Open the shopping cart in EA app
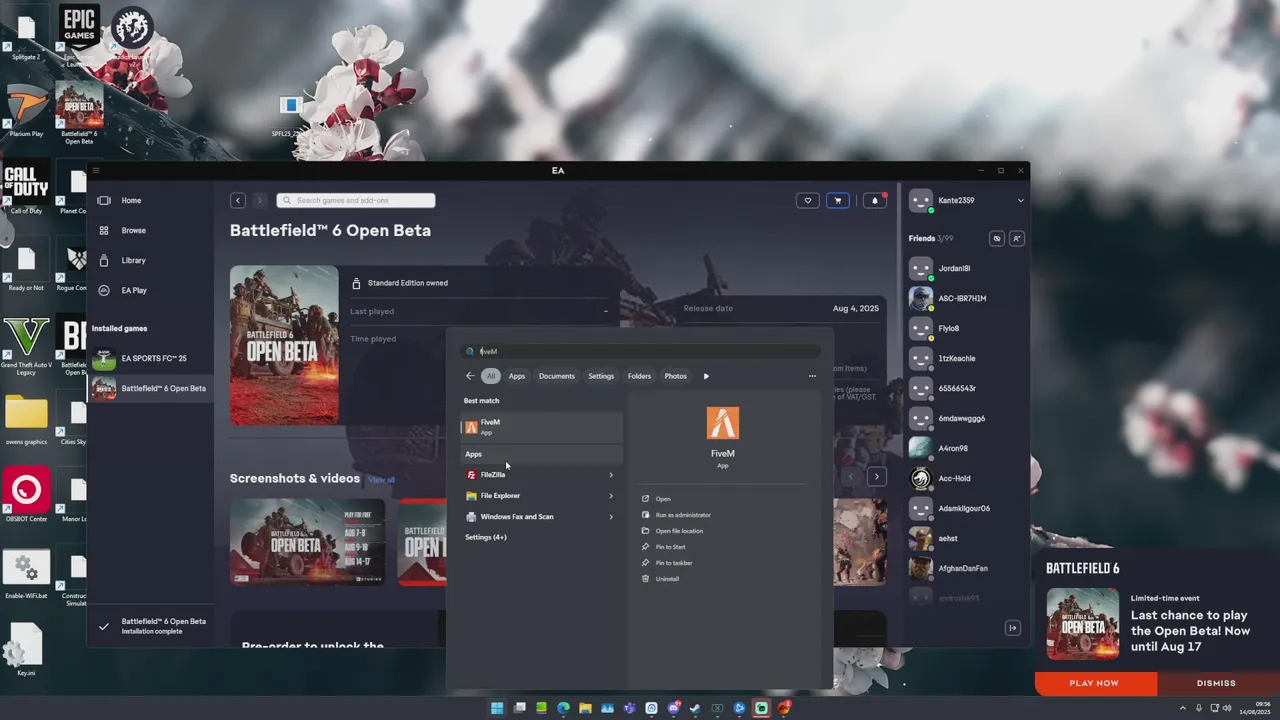 (837, 200)
